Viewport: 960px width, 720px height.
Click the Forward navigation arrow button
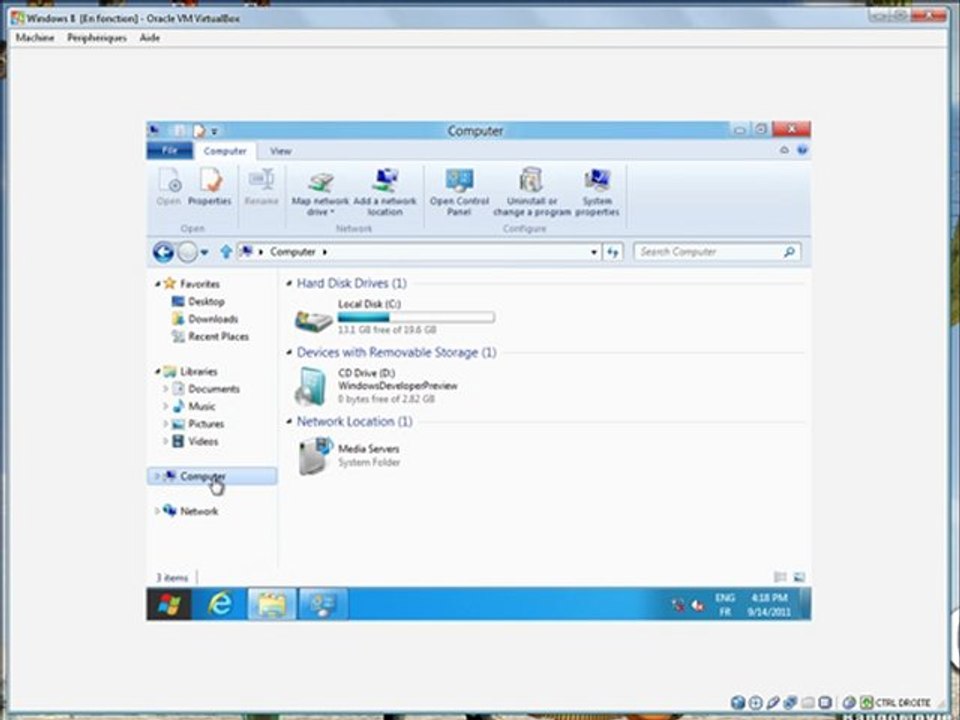click(188, 252)
